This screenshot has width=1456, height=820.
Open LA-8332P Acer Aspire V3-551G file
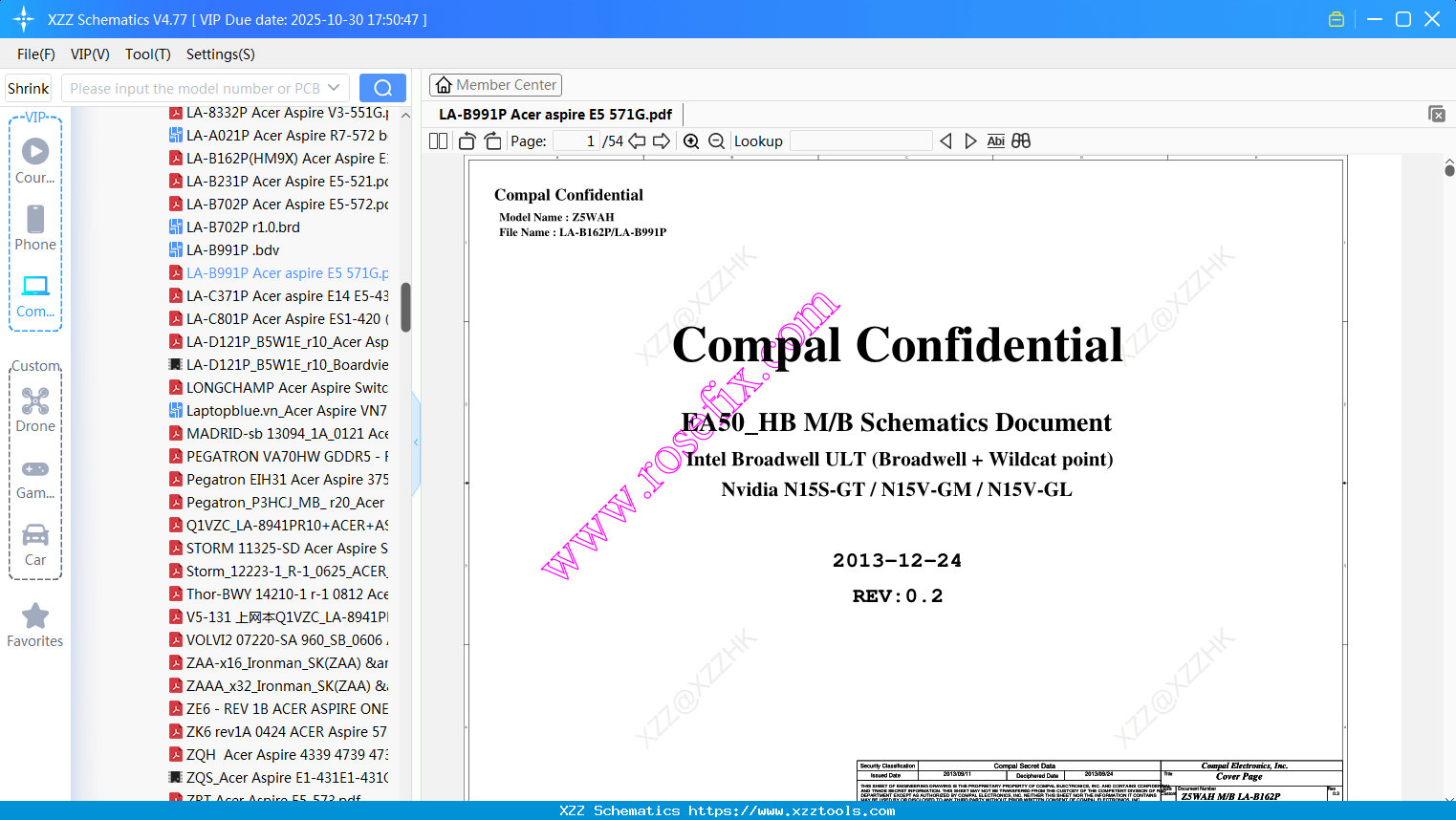pos(279,113)
